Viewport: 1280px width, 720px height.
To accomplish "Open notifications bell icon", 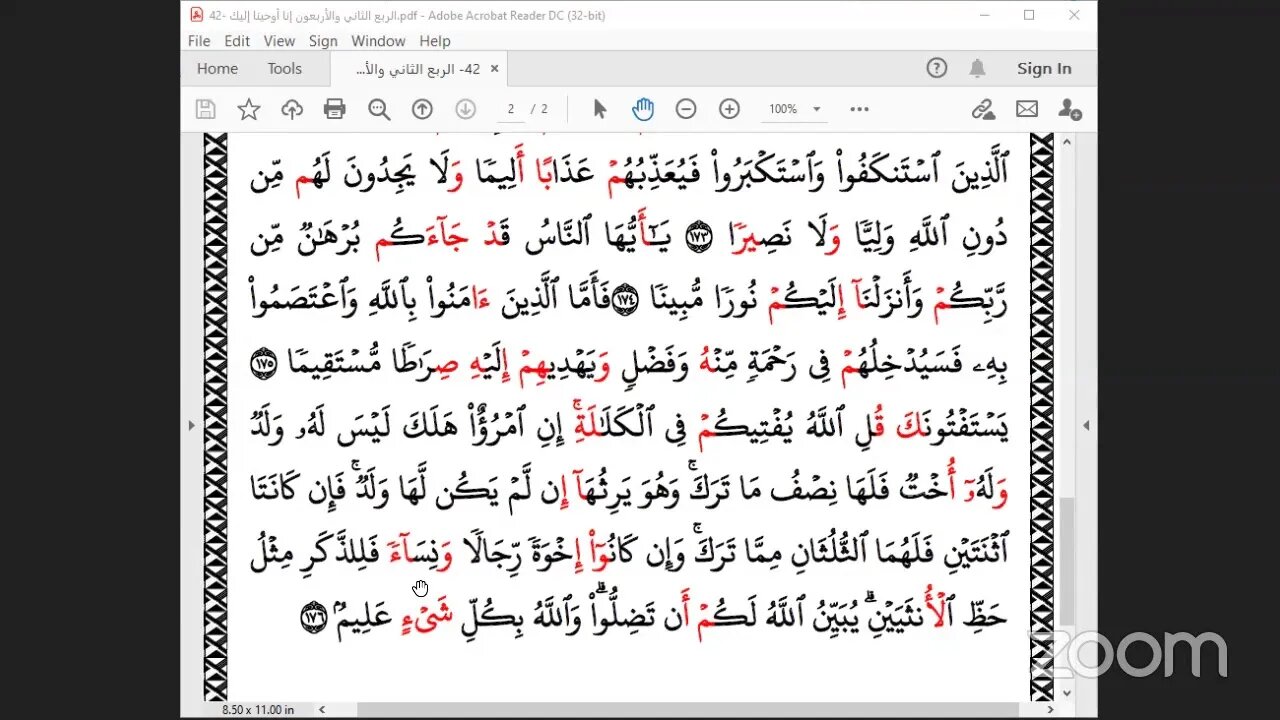I will [977, 68].
